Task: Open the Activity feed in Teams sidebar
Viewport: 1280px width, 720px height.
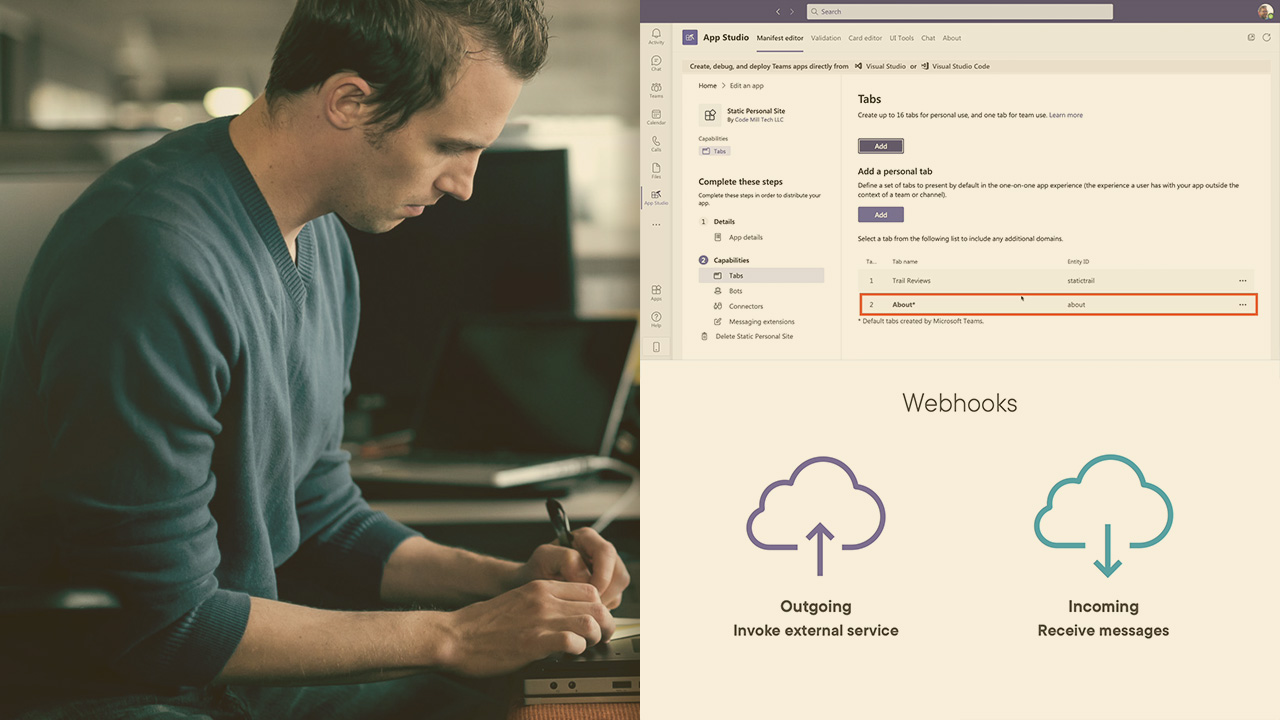Action: click(656, 36)
